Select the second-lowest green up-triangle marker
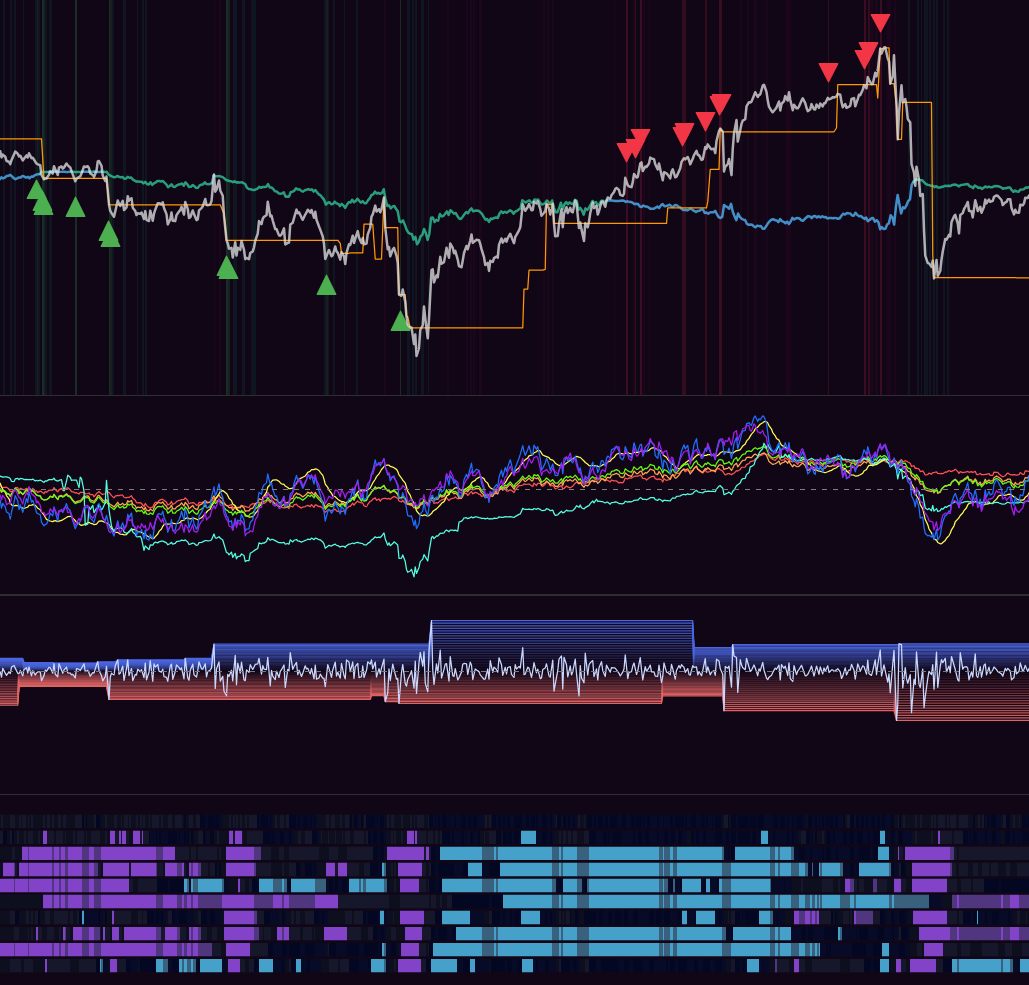The width and height of the screenshot is (1029, 985). click(x=326, y=285)
